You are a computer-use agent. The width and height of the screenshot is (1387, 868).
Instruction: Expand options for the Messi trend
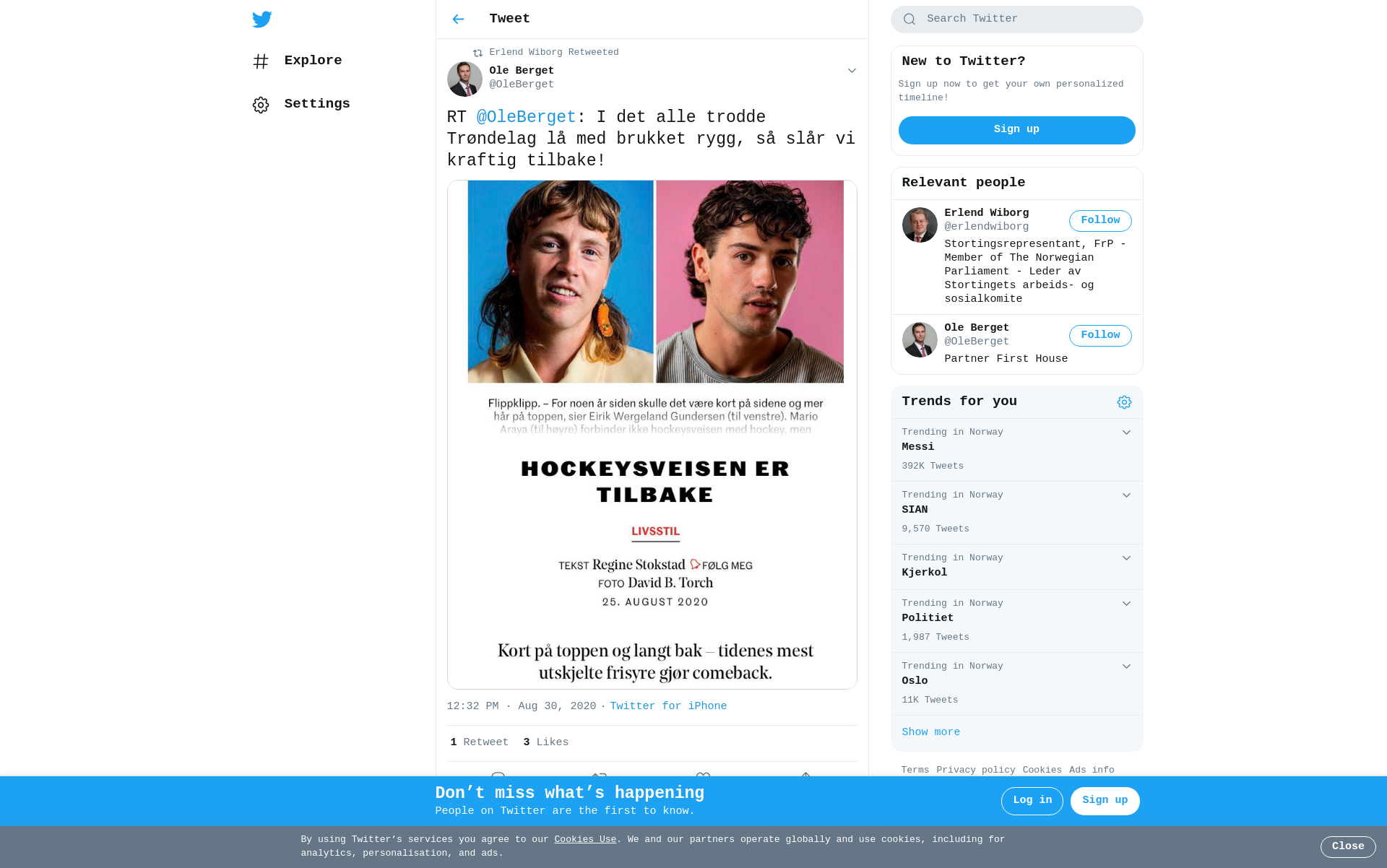point(1126,433)
